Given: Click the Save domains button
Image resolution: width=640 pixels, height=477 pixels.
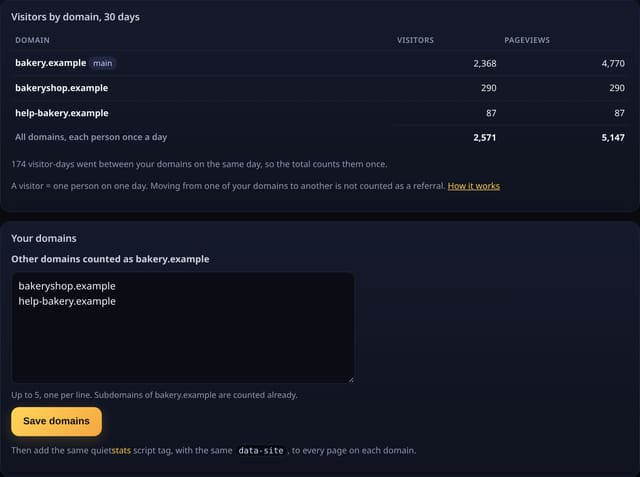Looking at the screenshot, I should click(x=56, y=421).
